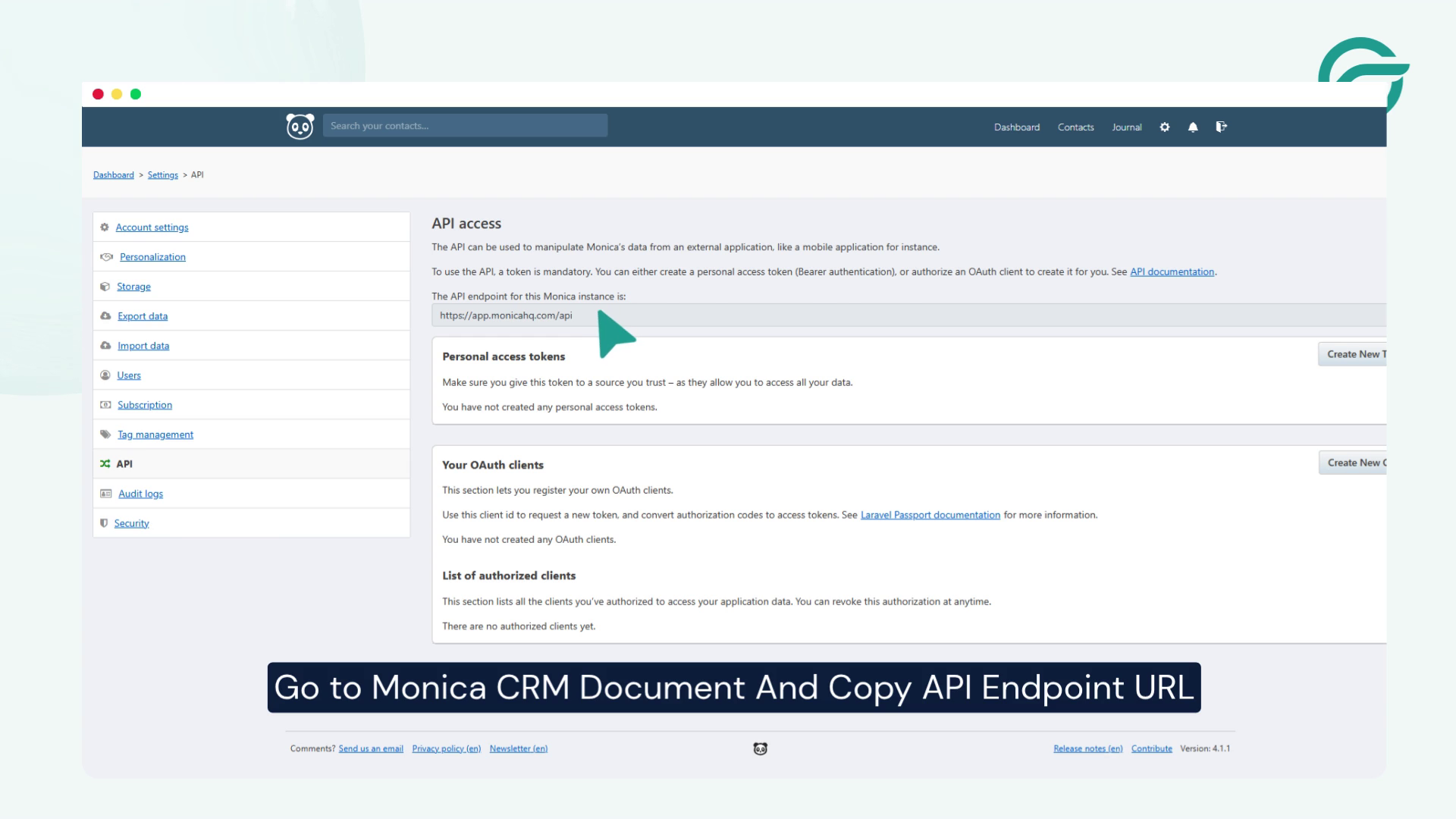Image resolution: width=1456 pixels, height=819 pixels.
Task: Create a new OAuth client
Action: click(x=1352, y=463)
